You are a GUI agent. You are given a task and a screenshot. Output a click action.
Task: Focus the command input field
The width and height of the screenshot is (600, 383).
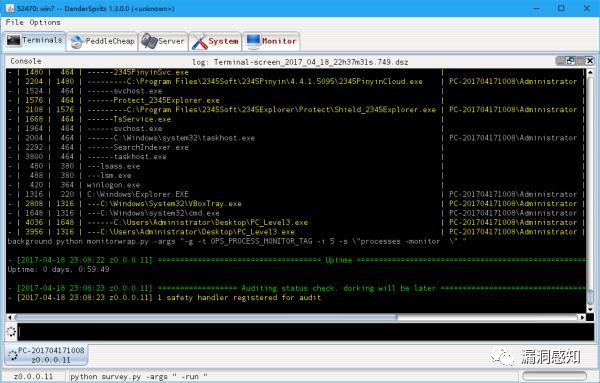[x=305, y=331]
